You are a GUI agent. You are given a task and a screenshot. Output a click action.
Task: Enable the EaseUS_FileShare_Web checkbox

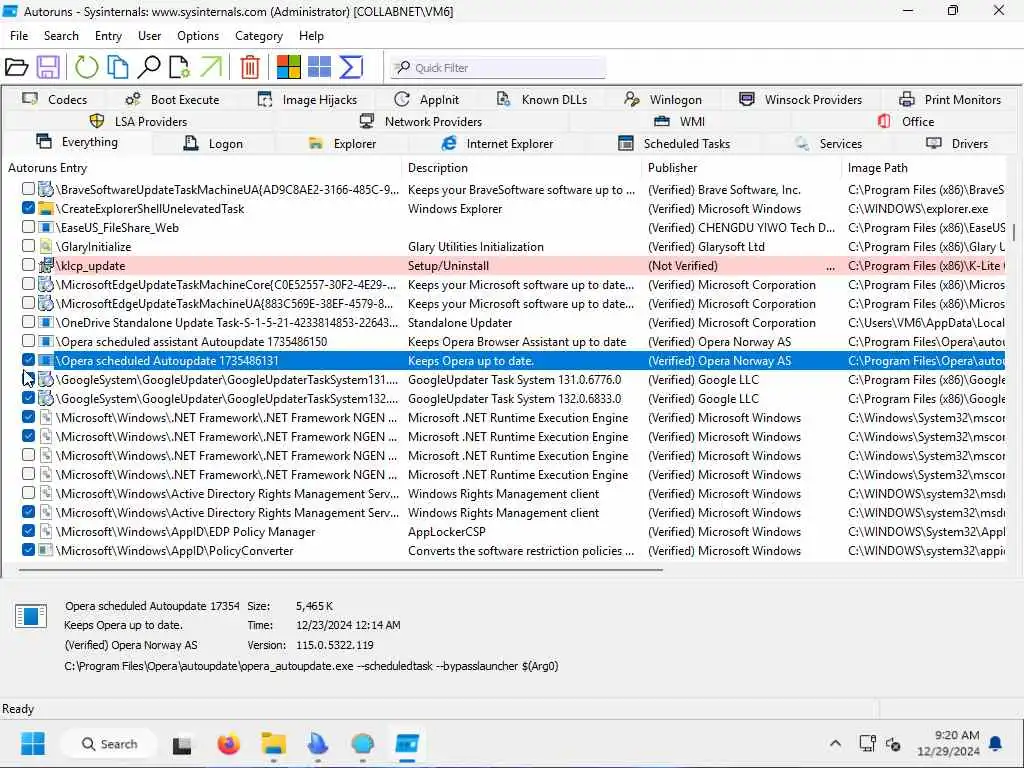point(28,227)
